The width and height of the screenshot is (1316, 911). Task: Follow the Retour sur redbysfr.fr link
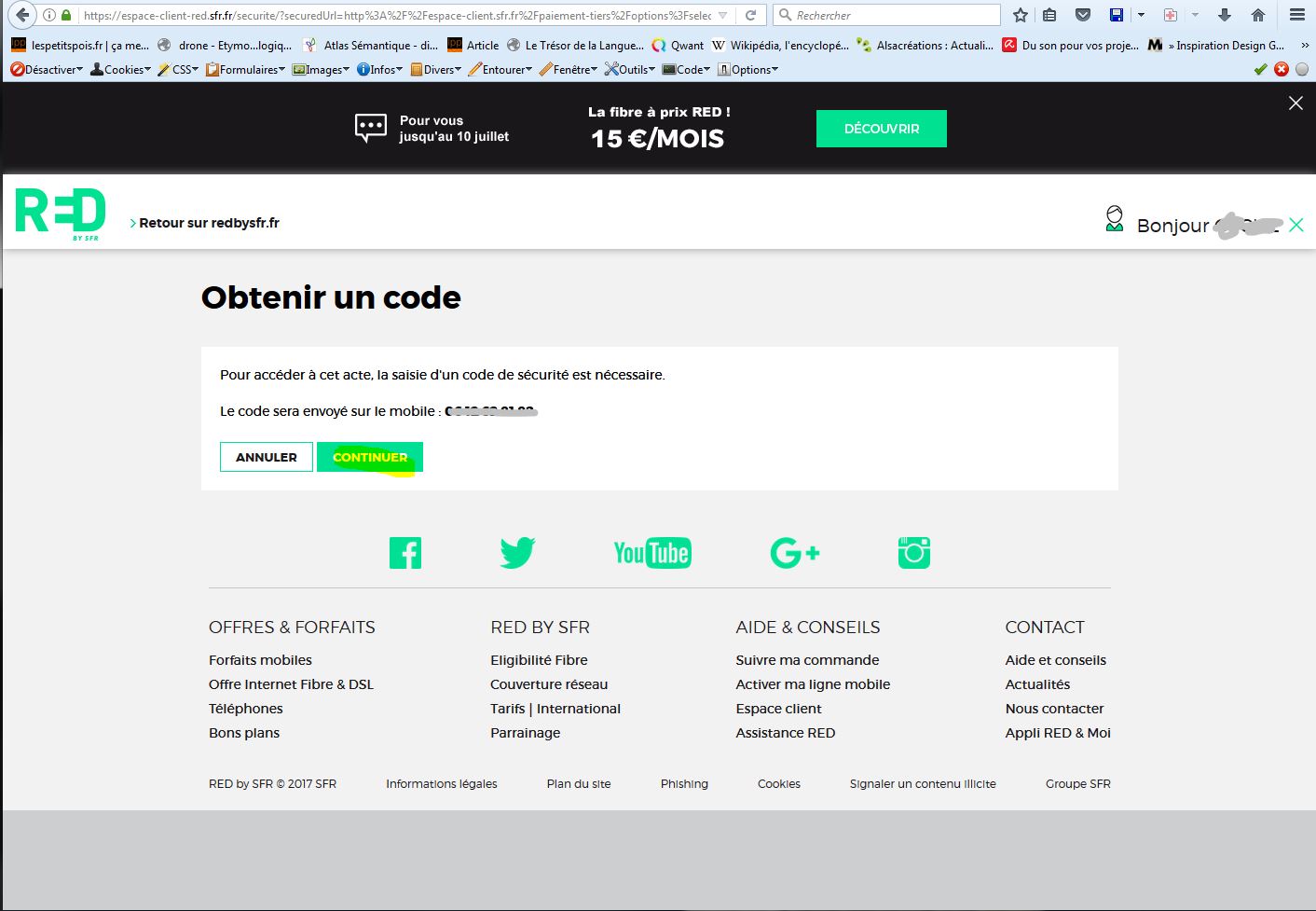[x=209, y=223]
